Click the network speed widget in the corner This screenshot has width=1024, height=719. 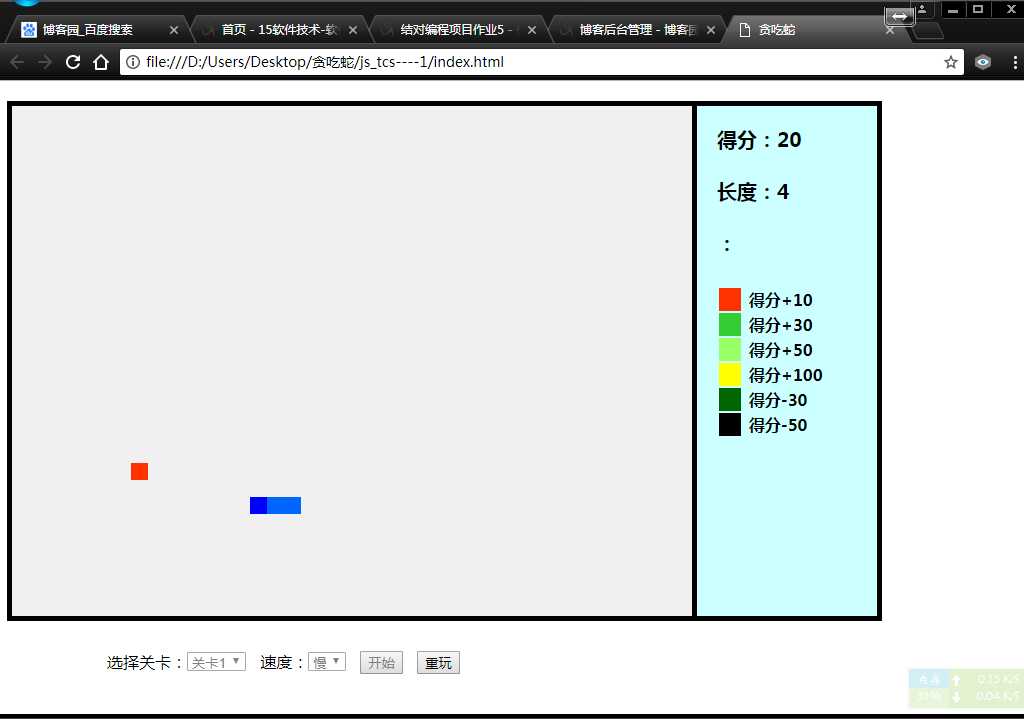coord(965,688)
